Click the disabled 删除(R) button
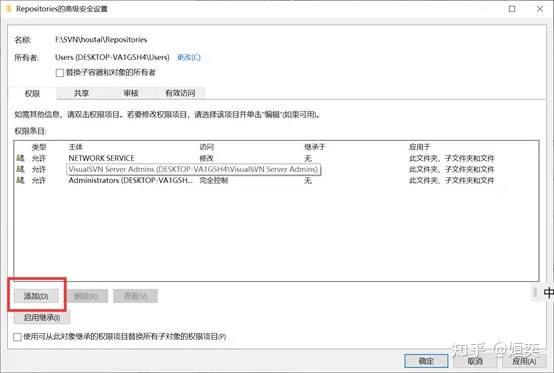 coord(86,296)
